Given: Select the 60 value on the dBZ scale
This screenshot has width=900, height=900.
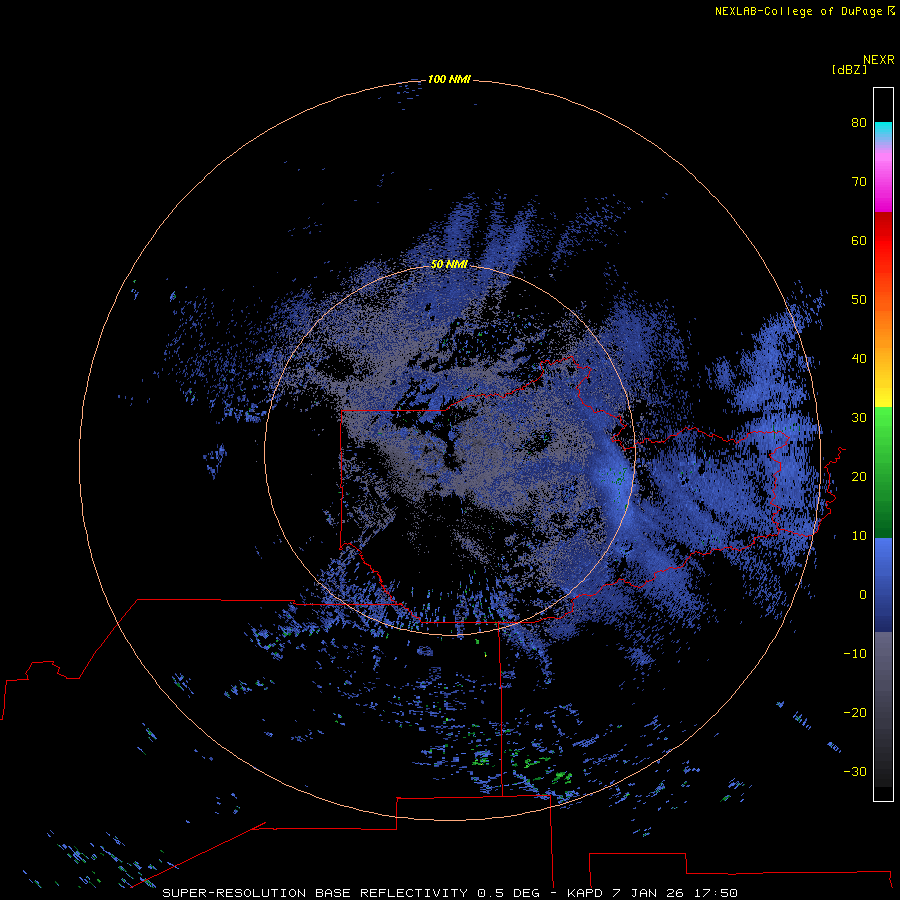Looking at the screenshot, I should (x=859, y=240).
